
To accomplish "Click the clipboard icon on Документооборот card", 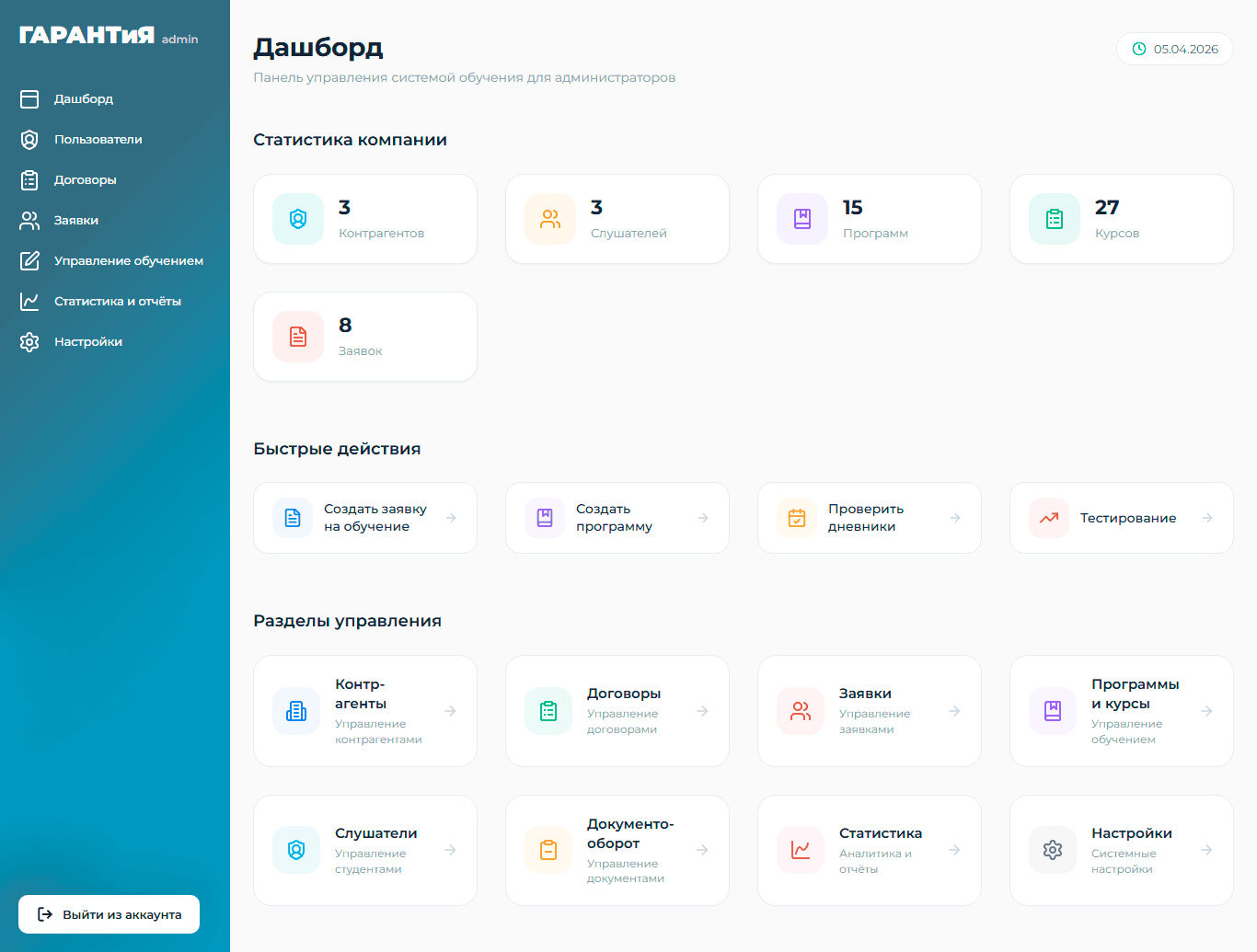I will tap(548, 850).
